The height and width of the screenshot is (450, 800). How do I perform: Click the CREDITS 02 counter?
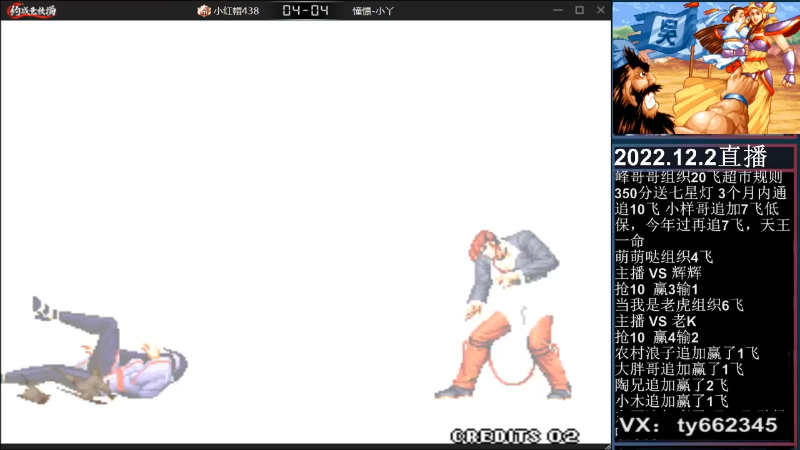click(515, 436)
